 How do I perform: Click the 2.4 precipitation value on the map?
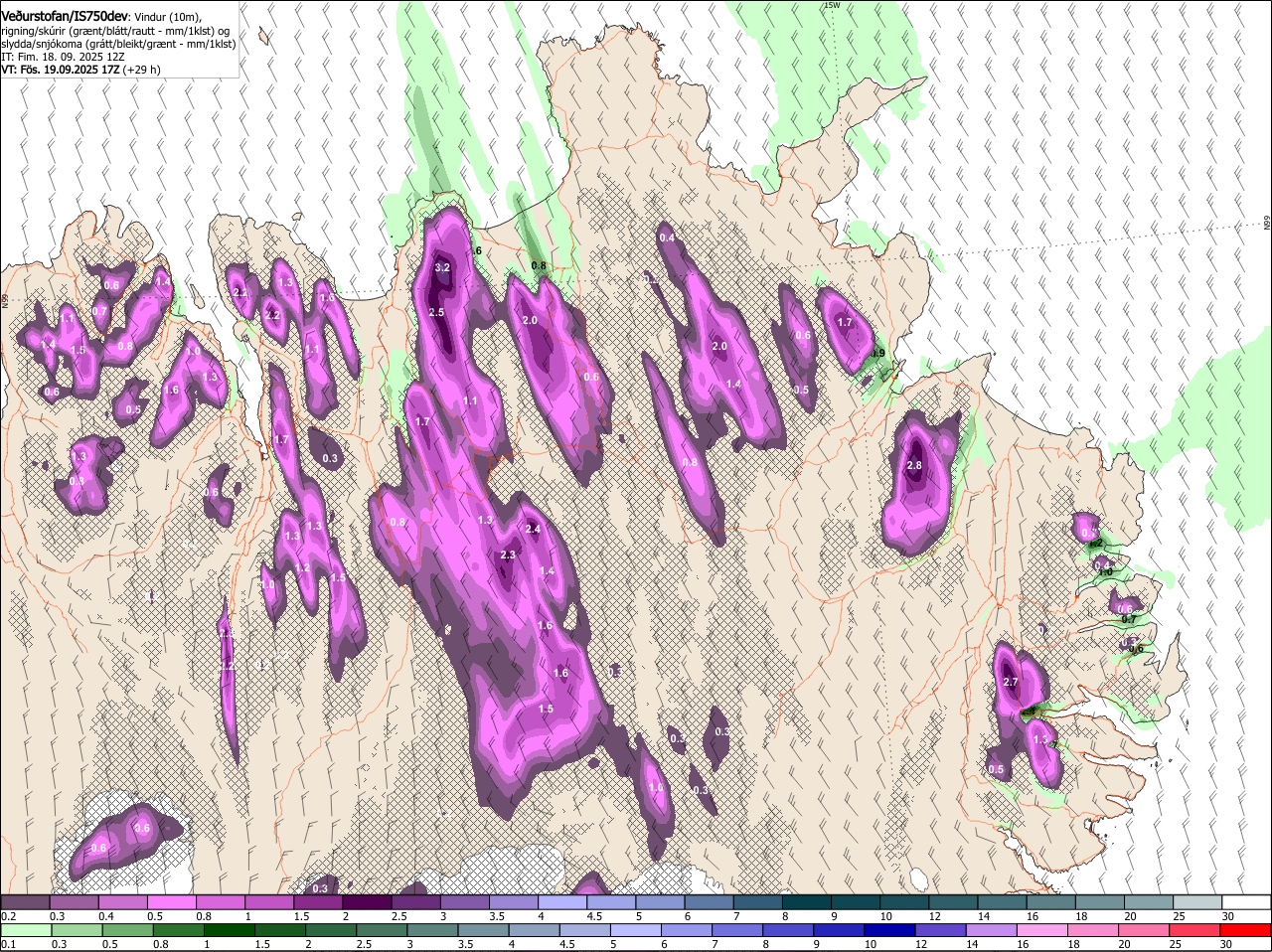tap(533, 530)
